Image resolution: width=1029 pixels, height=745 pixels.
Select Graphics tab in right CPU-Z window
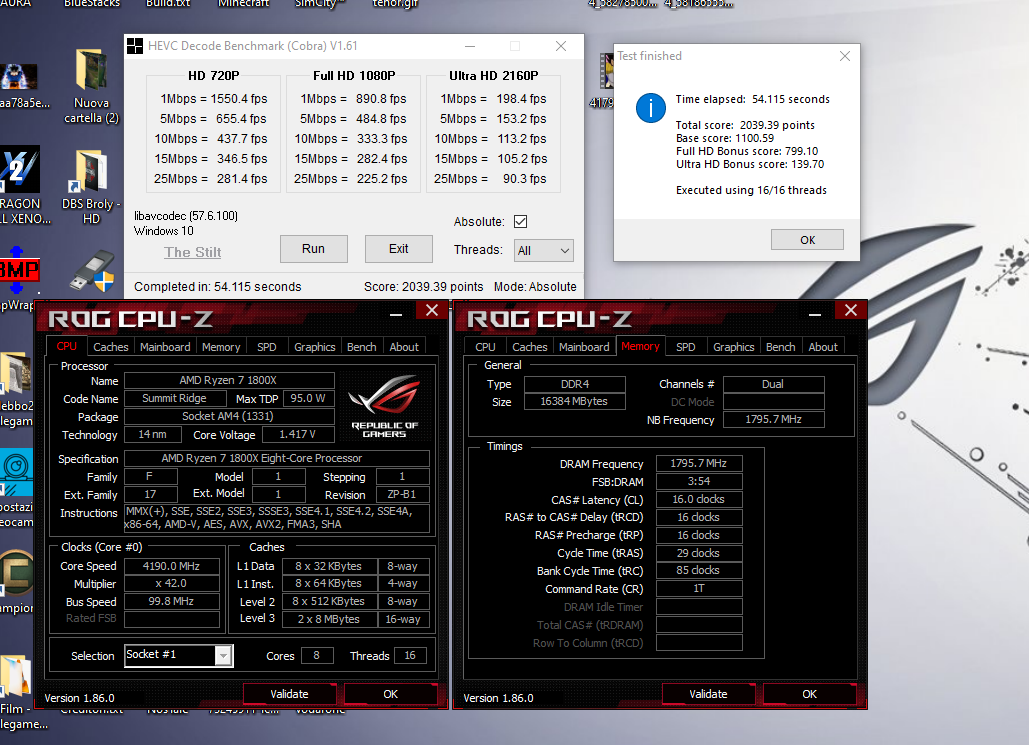(734, 347)
